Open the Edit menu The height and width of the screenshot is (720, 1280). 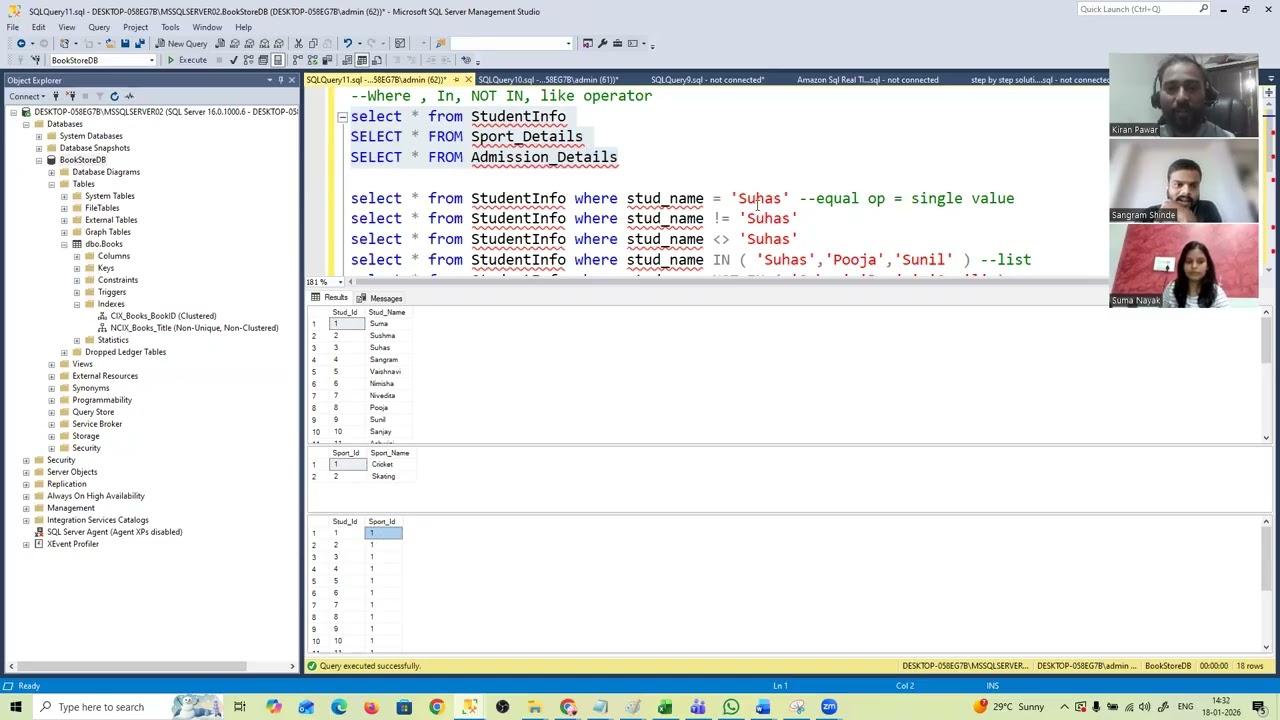[38, 27]
